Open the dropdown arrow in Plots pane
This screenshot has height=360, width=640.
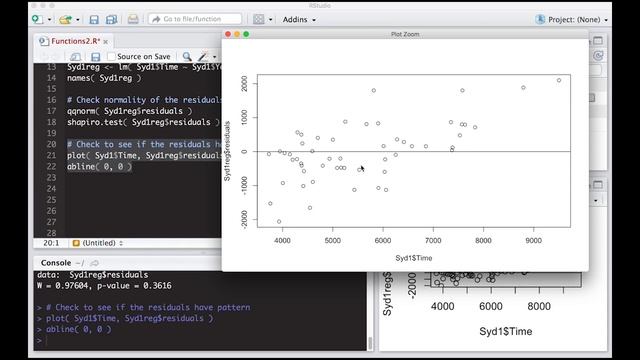(x=596, y=201)
